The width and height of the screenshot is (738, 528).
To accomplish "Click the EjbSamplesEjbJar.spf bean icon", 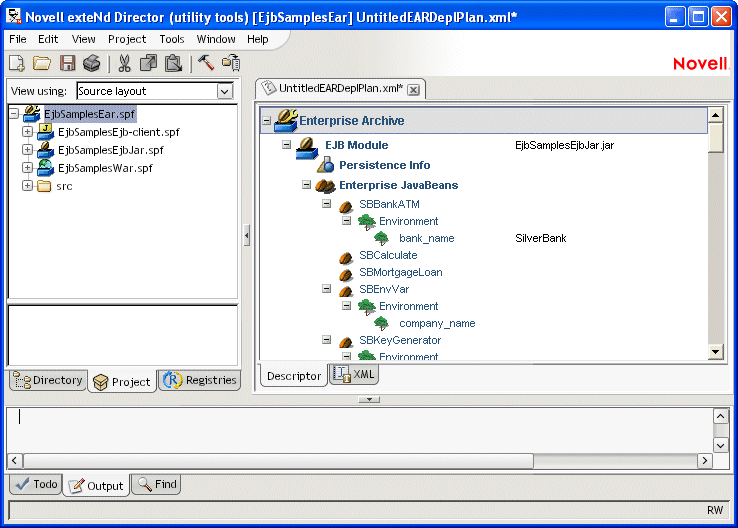I will pyautogui.click(x=46, y=150).
